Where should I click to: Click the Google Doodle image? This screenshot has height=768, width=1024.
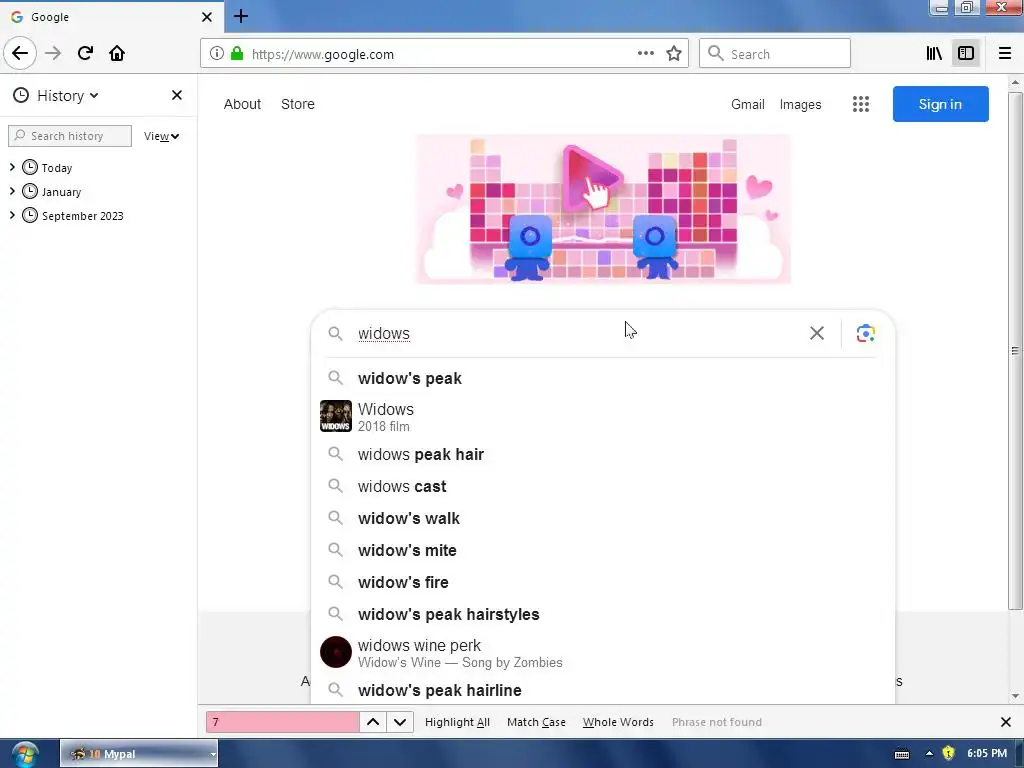pyautogui.click(x=603, y=209)
